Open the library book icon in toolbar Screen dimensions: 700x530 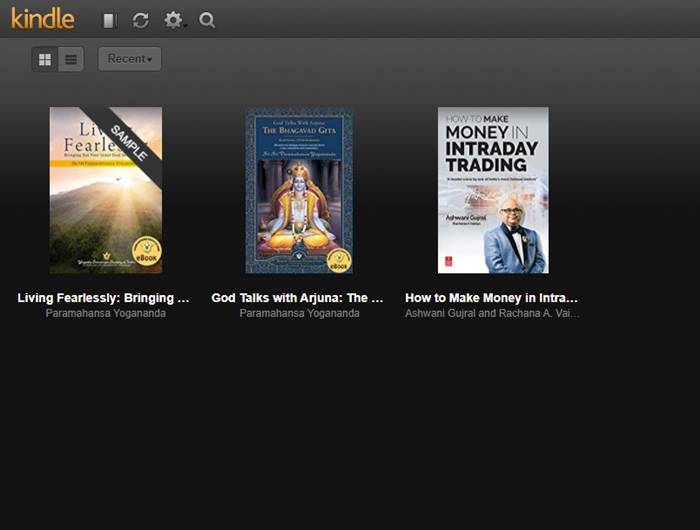tap(109, 21)
